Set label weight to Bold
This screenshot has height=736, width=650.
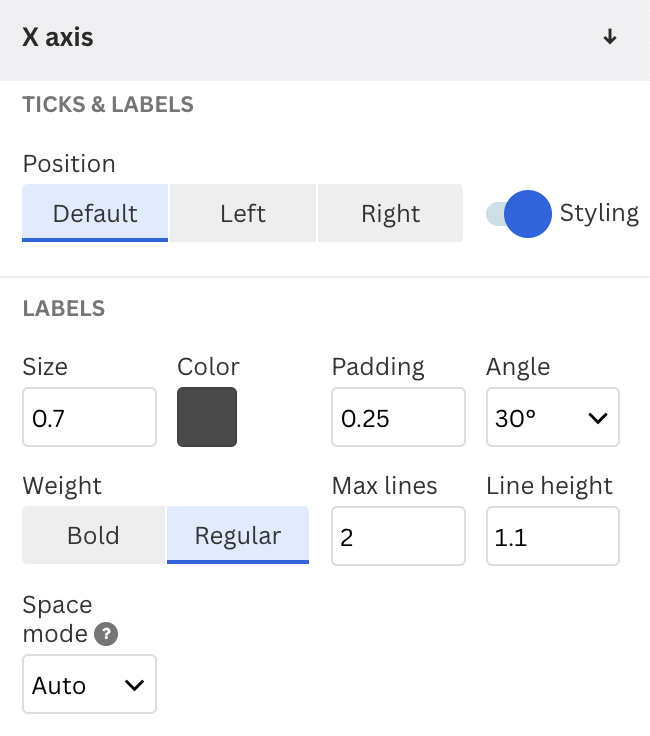coord(93,535)
